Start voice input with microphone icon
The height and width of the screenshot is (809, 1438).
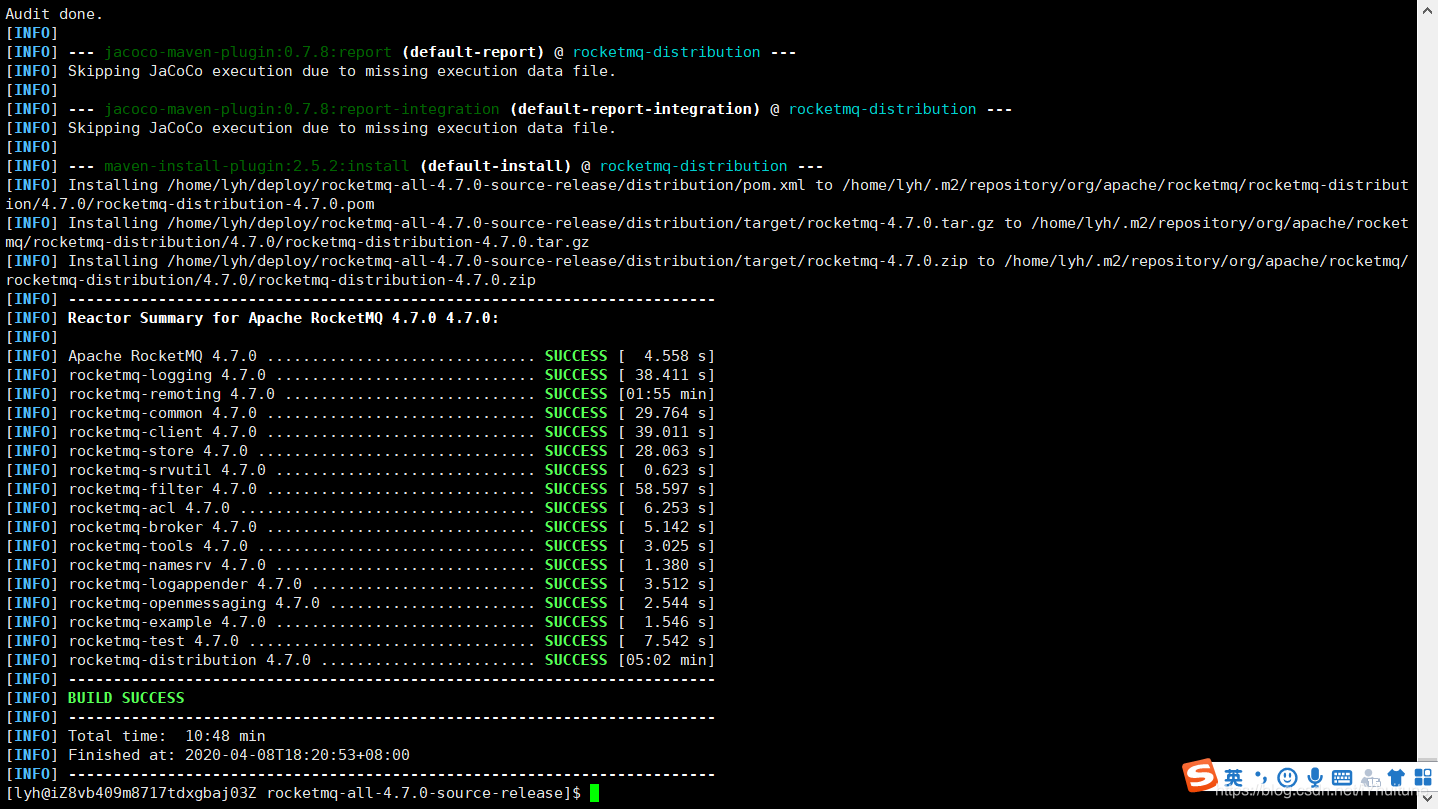1315,777
